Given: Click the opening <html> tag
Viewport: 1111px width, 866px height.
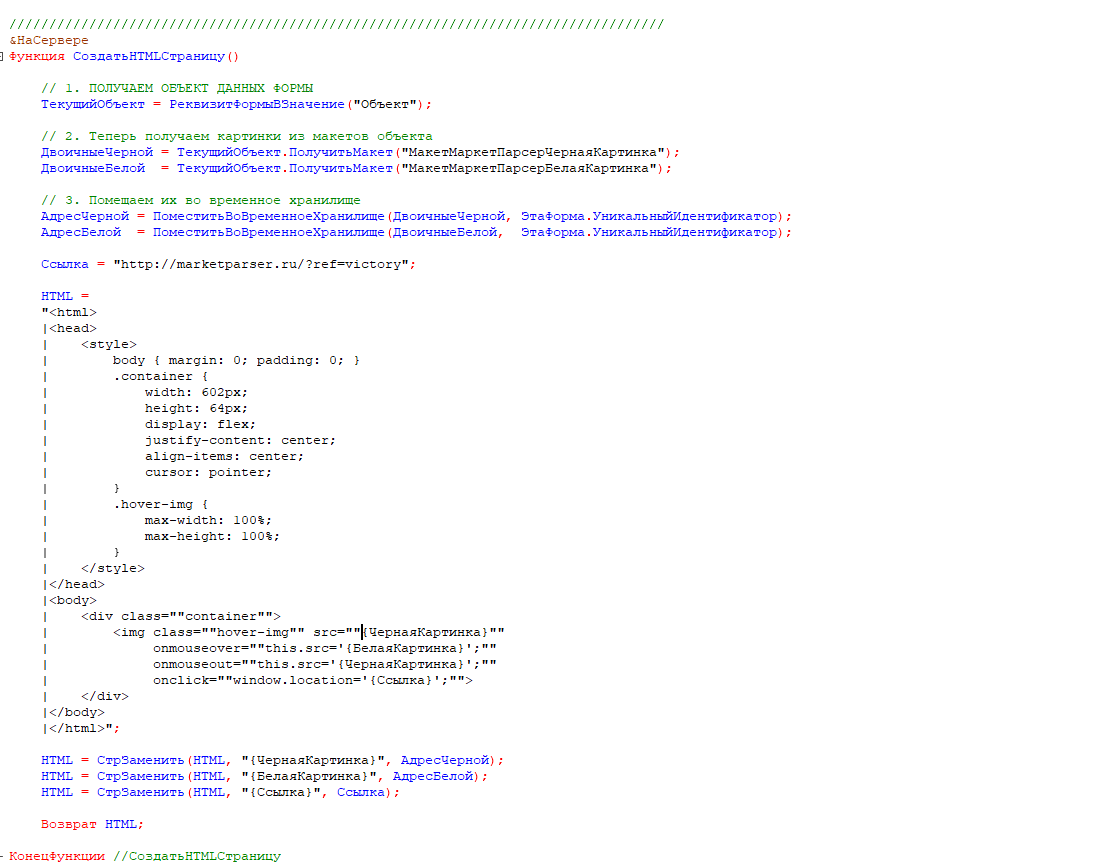Looking at the screenshot, I should pos(73,313).
